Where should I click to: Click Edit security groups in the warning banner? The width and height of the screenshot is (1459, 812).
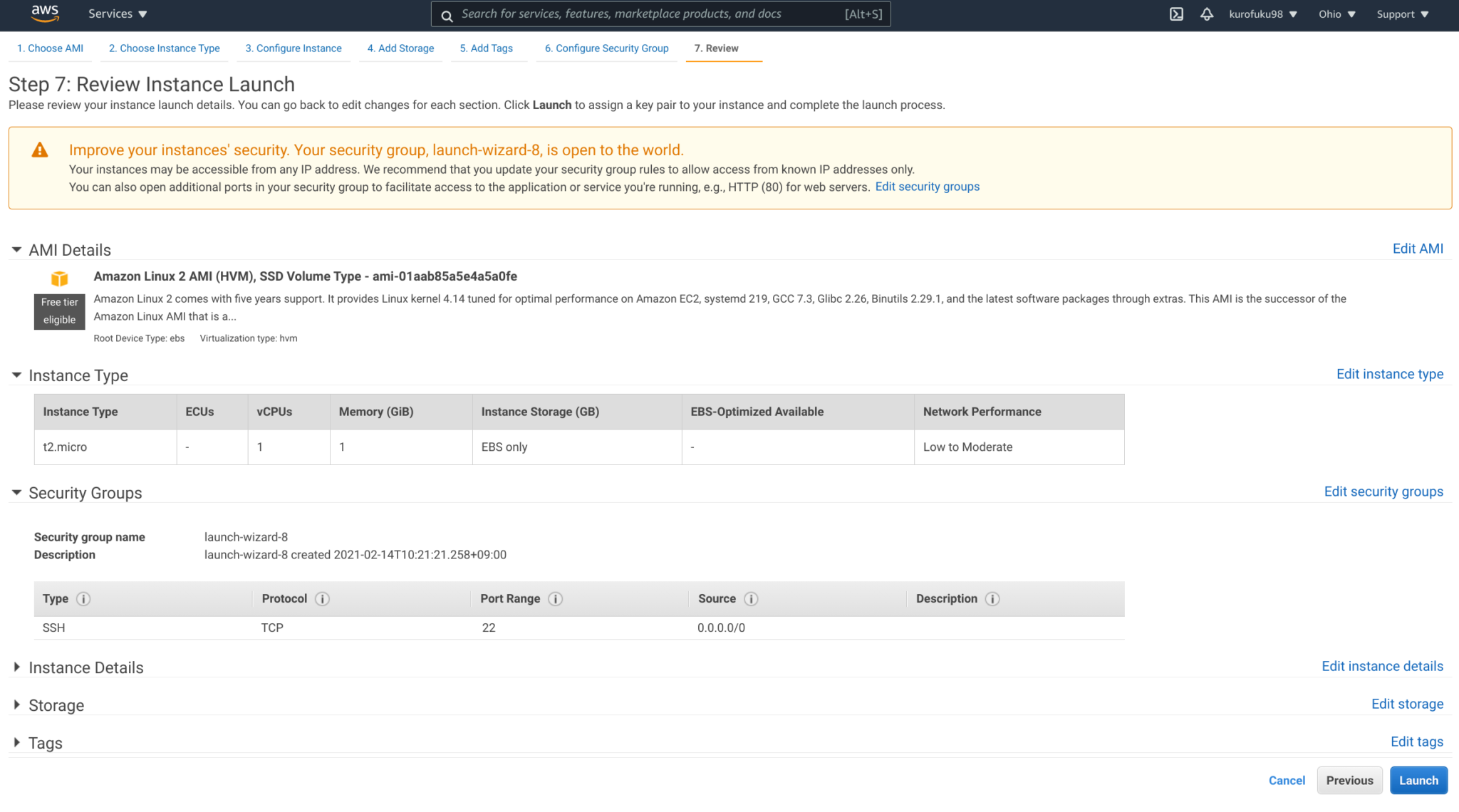tap(927, 186)
